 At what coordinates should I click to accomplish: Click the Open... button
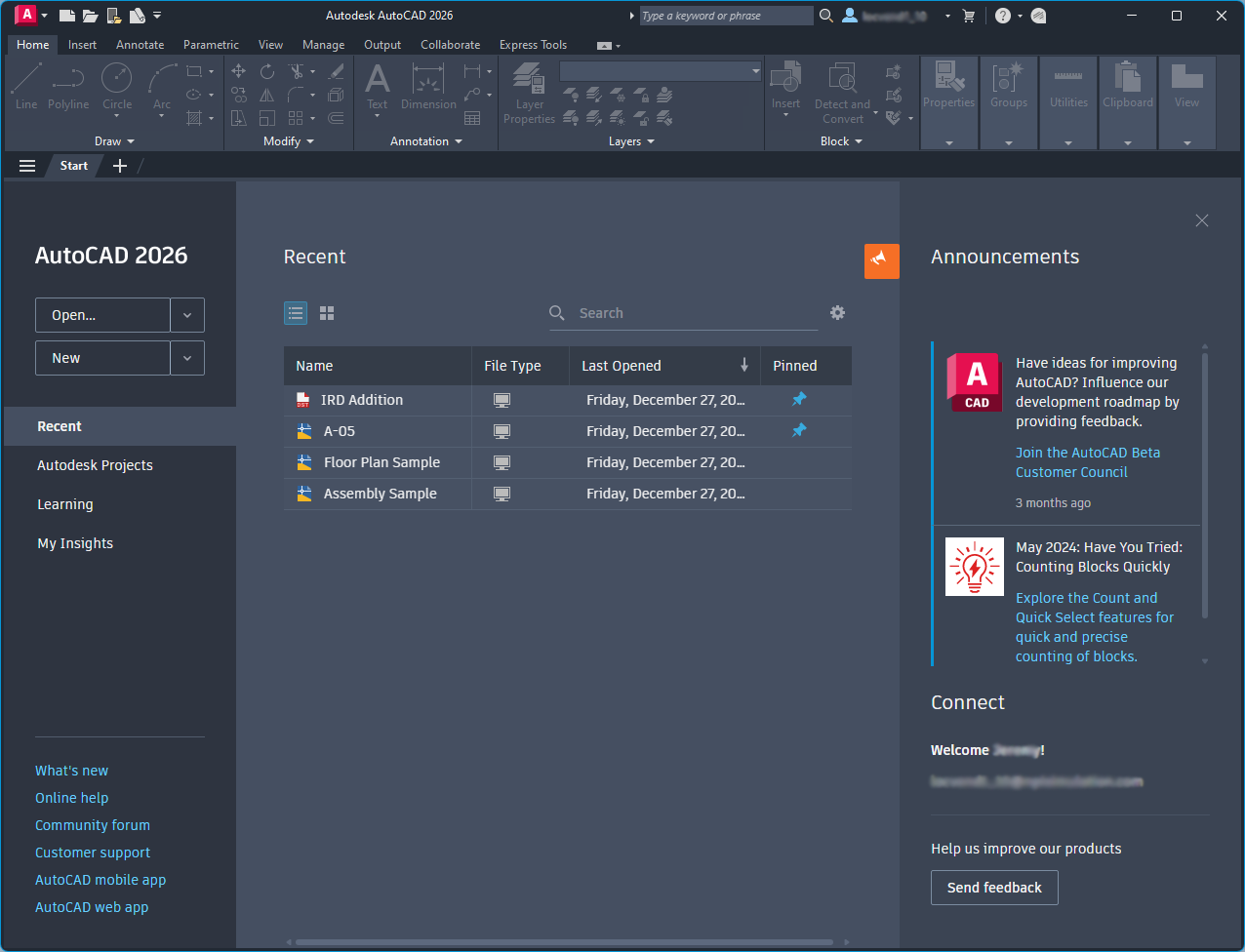[x=102, y=315]
